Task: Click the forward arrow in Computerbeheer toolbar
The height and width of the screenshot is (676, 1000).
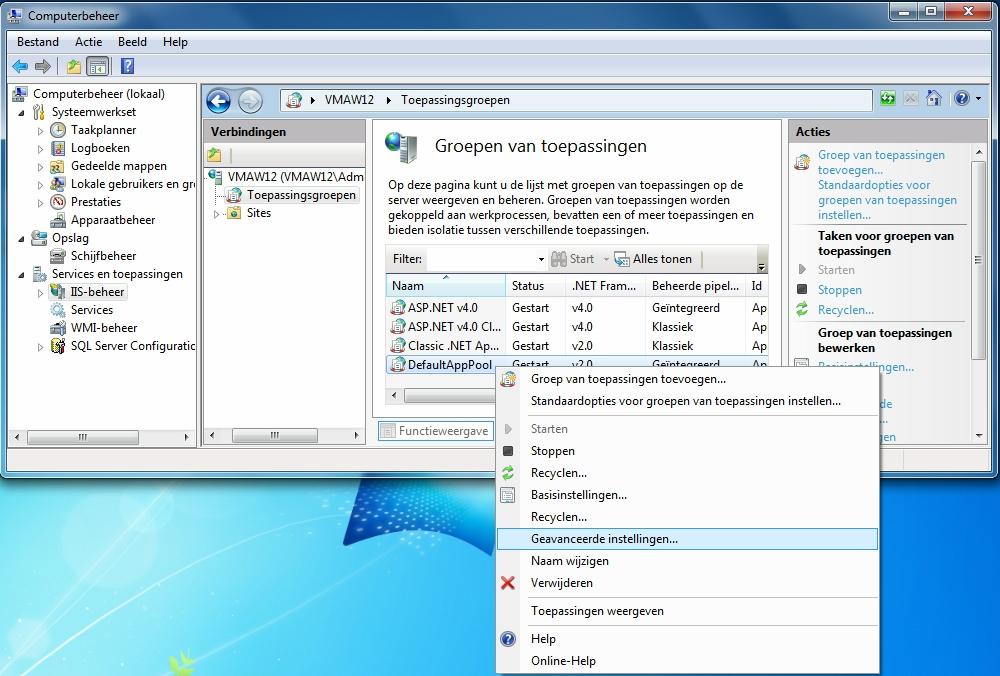Action: coord(43,66)
